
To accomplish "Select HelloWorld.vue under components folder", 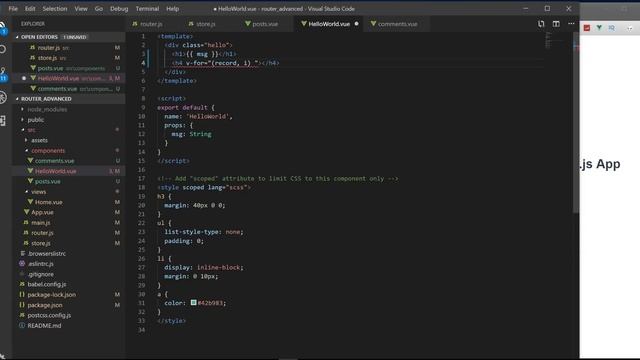I will (x=69, y=171).
